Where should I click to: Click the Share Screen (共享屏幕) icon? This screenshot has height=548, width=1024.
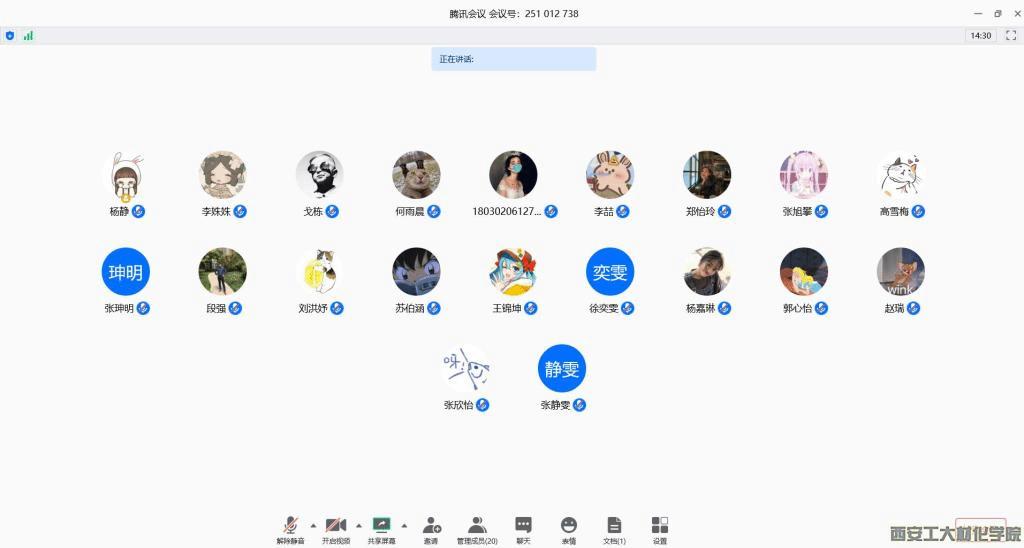(381, 527)
